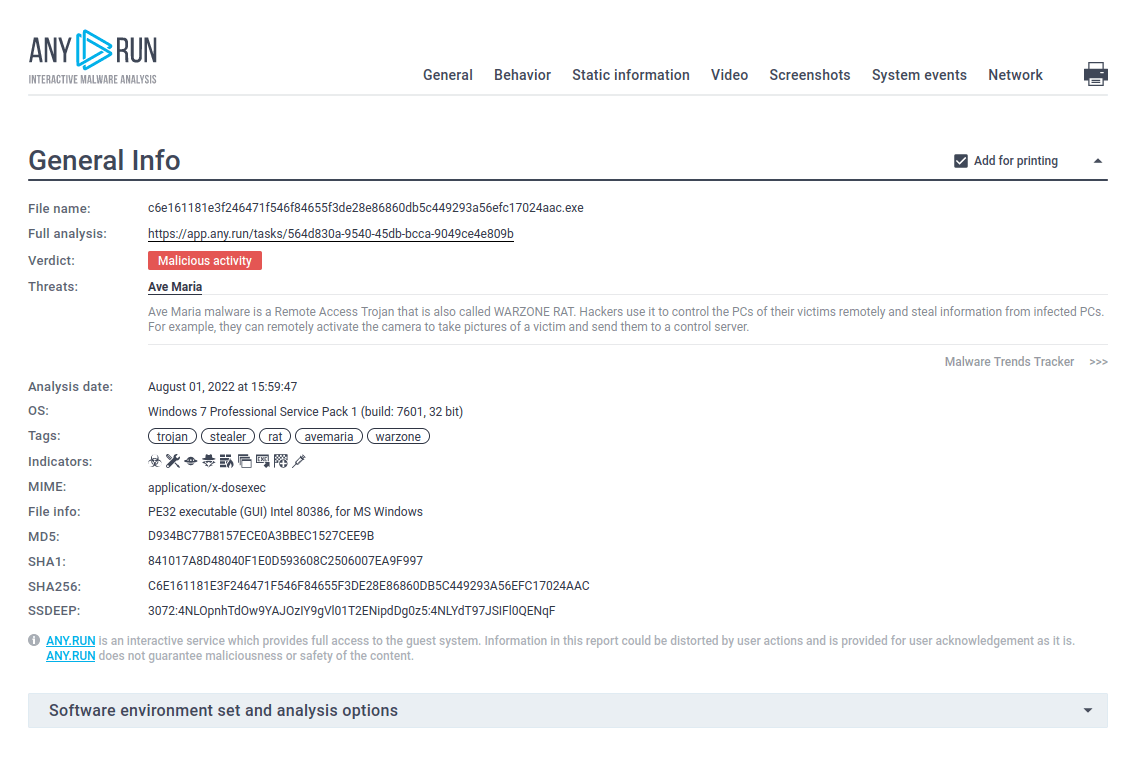Expand Software environment set and analysis options
1135x759 pixels.
(x=1087, y=711)
